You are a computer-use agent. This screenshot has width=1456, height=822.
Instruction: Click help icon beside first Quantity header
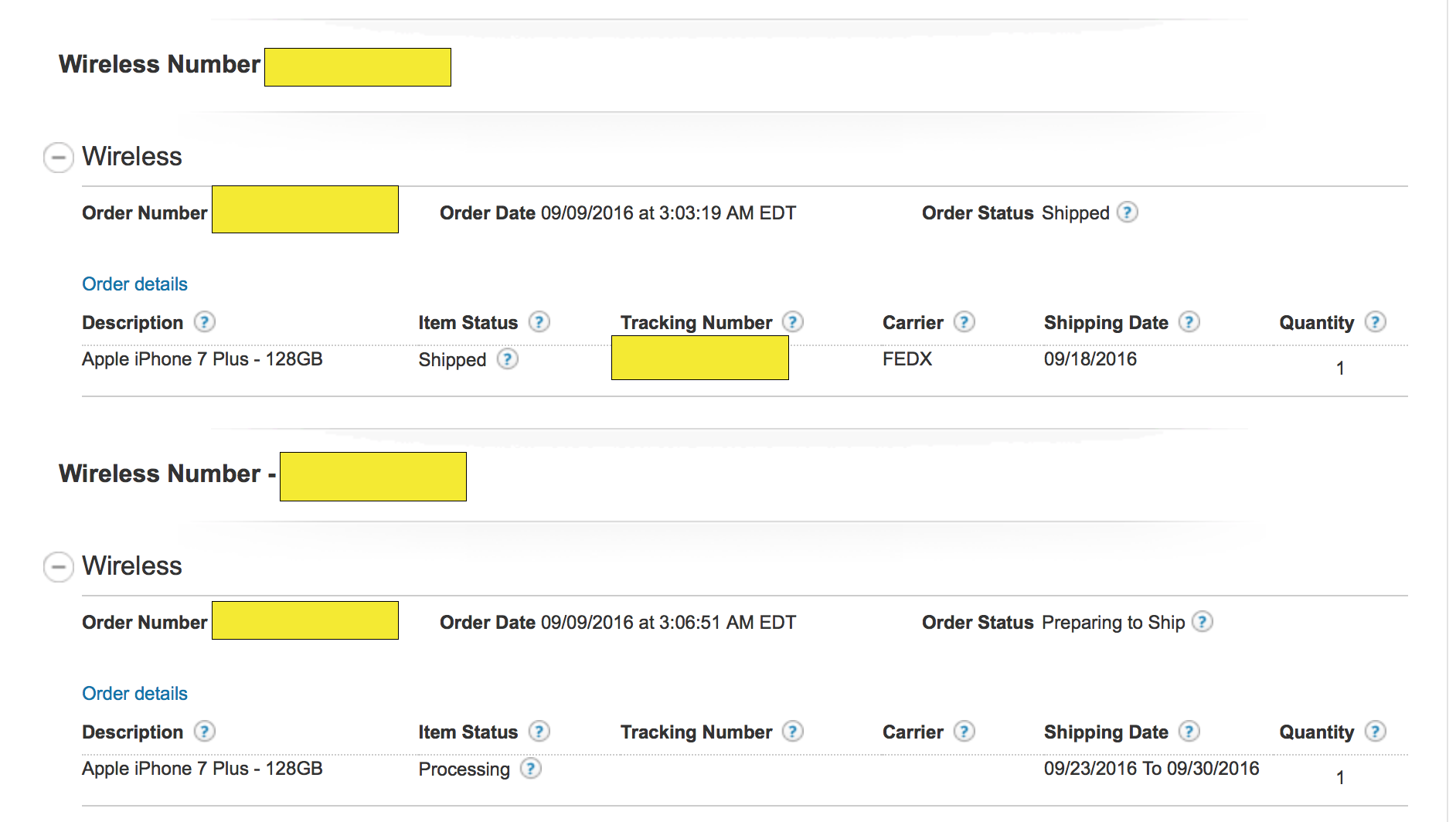pyautogui.click(x=1375, y=321)
